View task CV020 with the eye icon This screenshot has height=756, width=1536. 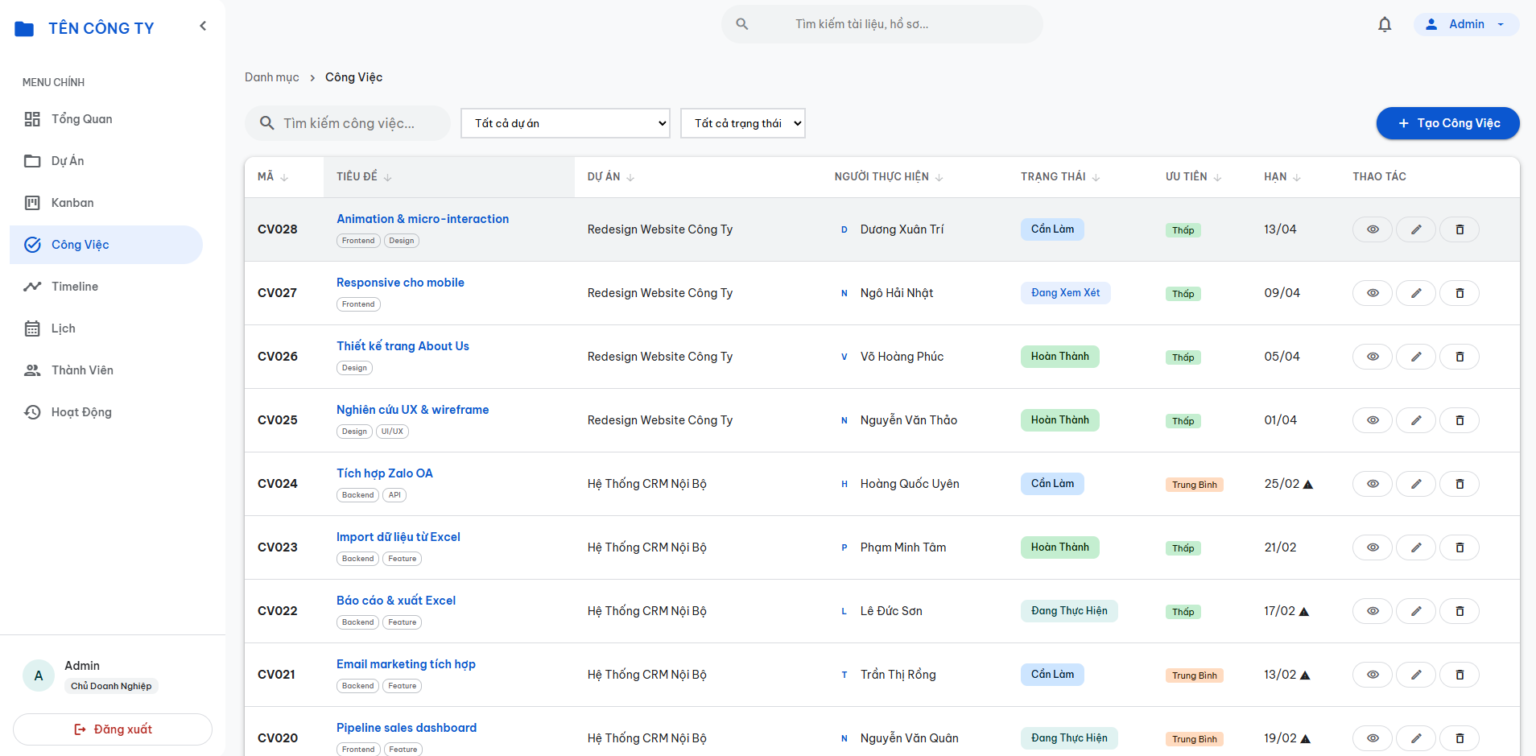point(1373,738)
